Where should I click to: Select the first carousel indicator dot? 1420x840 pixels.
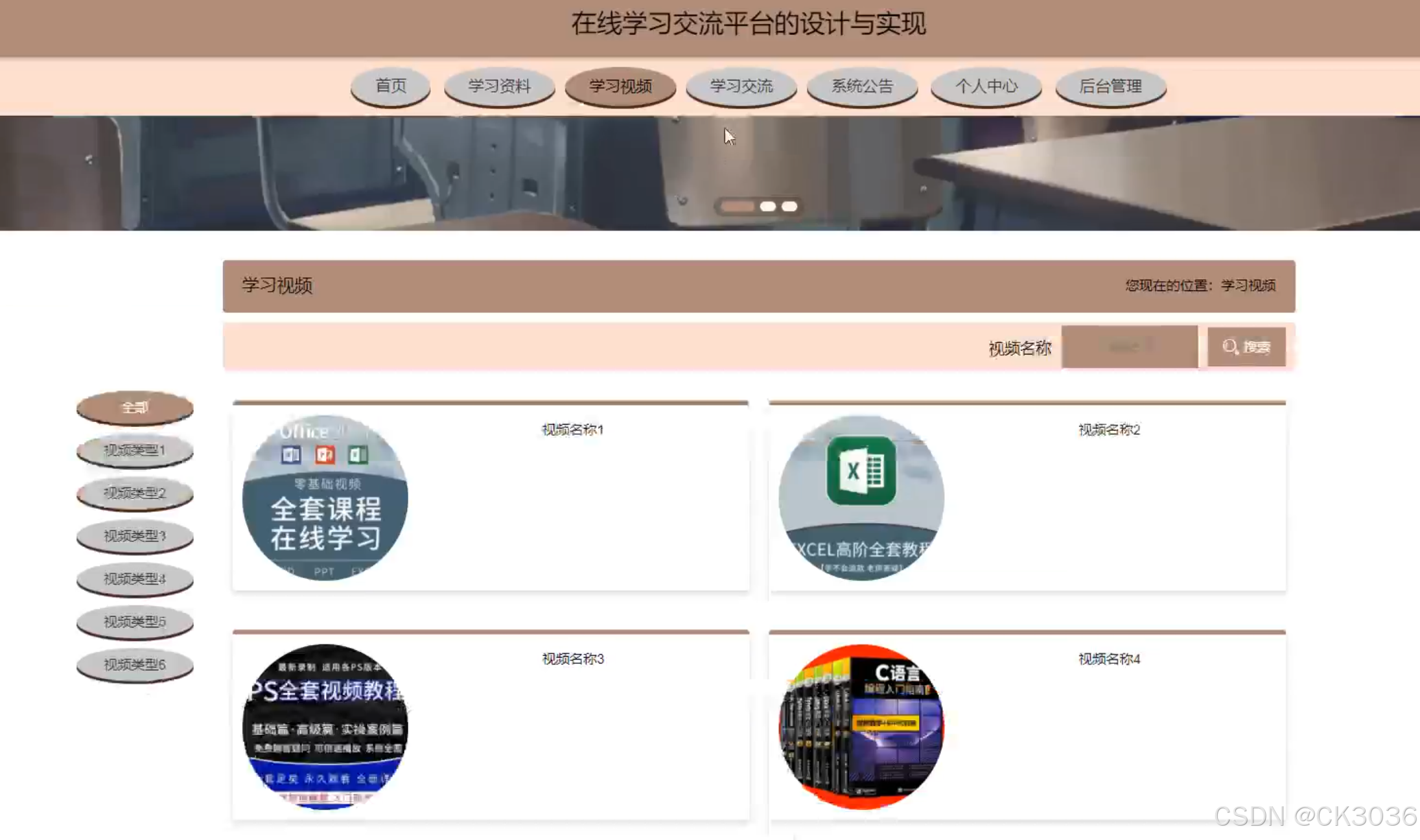click(x=738, y=206)
